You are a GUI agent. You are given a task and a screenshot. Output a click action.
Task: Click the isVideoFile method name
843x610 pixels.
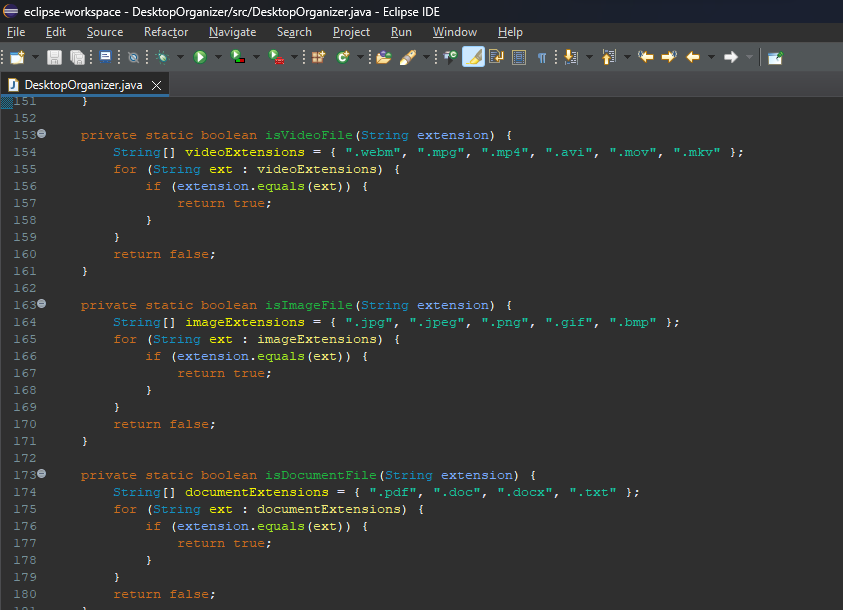tap(309, 135)
